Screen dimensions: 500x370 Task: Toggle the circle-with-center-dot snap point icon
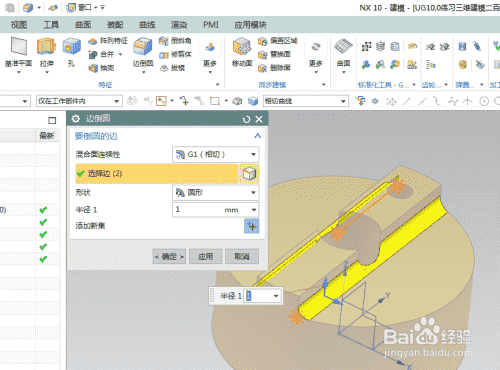484,101
